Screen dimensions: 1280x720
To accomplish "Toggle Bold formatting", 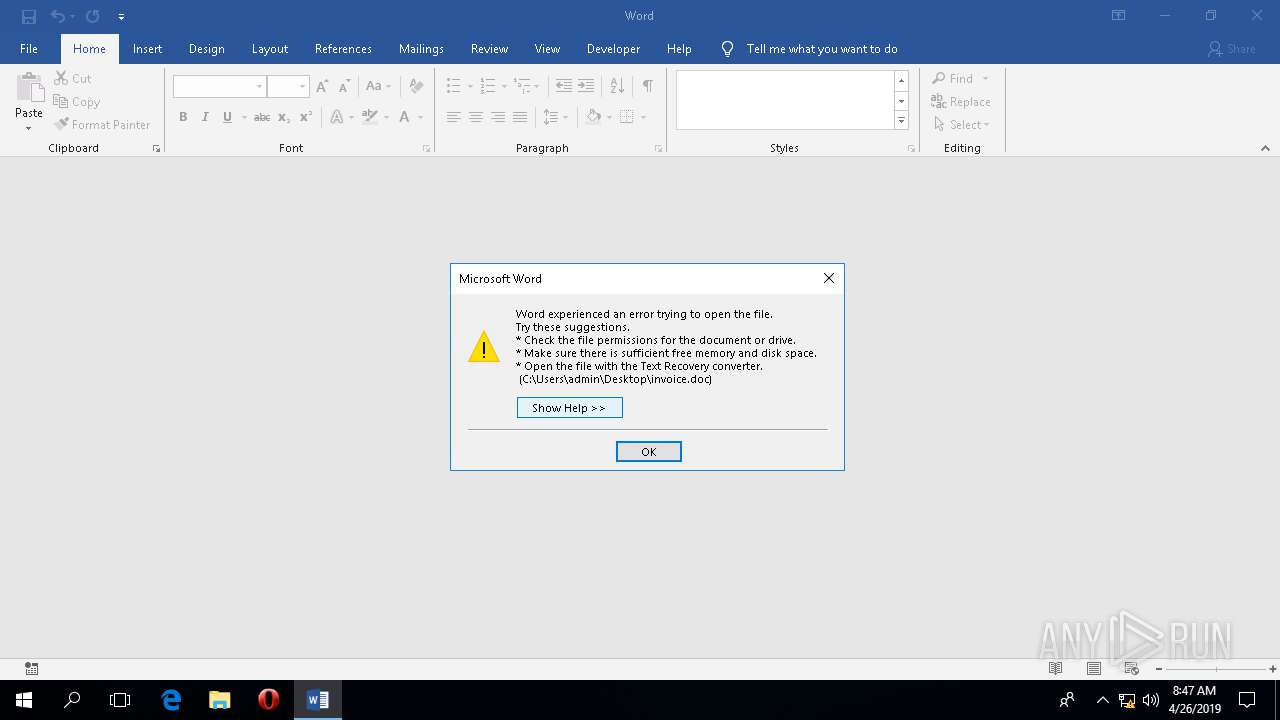I will [x=183, y=117].
